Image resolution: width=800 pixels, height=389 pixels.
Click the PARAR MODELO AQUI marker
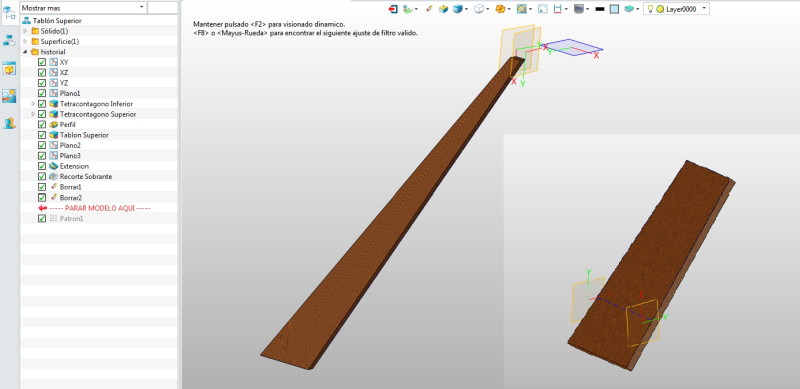94,208
